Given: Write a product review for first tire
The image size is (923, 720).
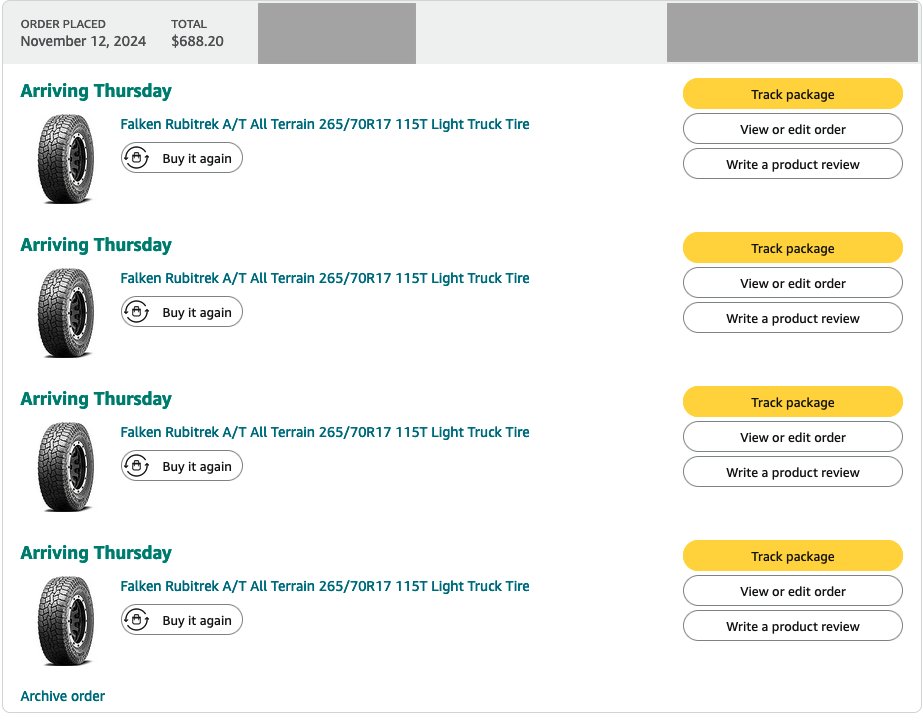Looking at the screenshot, I should click(792, 164).
